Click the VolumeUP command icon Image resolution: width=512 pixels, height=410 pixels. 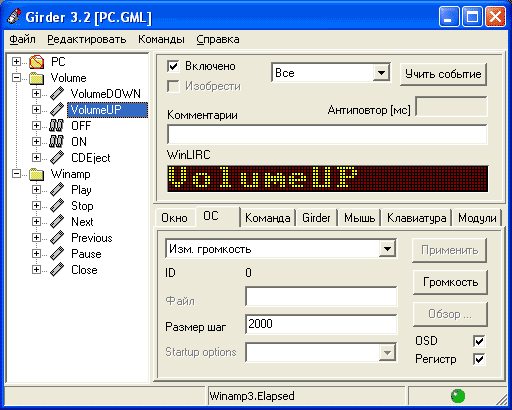tap(57, 110)
